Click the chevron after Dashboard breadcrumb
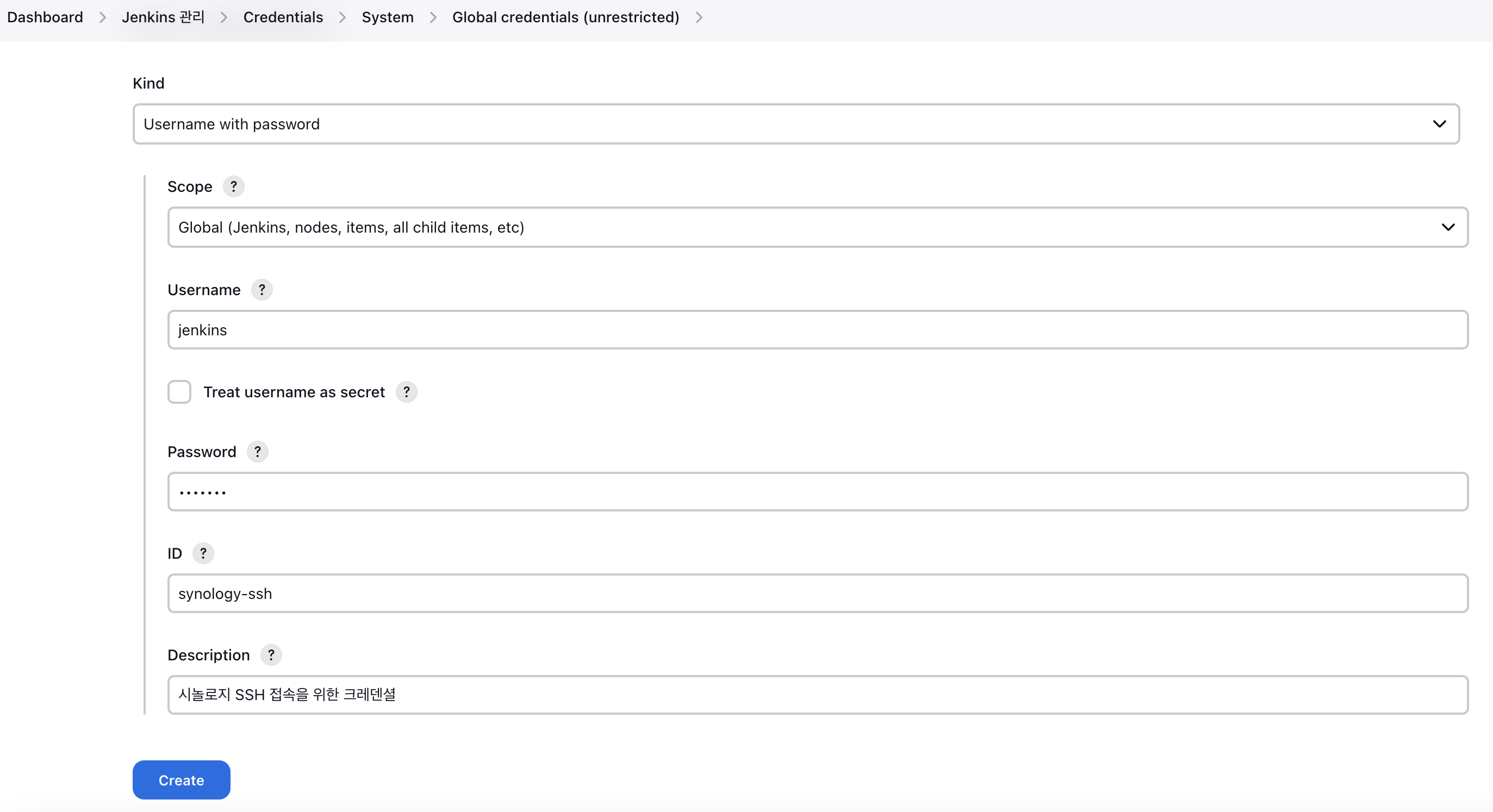 click(x=103, y=17)
